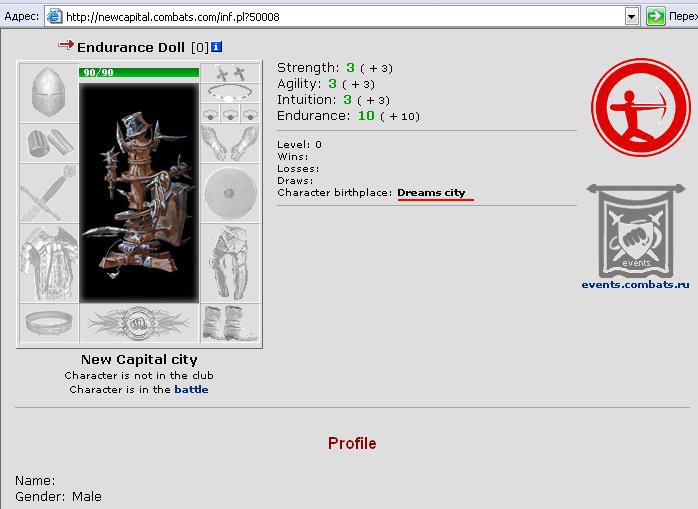
Task: Click the blue info icon
Action: (x=216, y=47)
